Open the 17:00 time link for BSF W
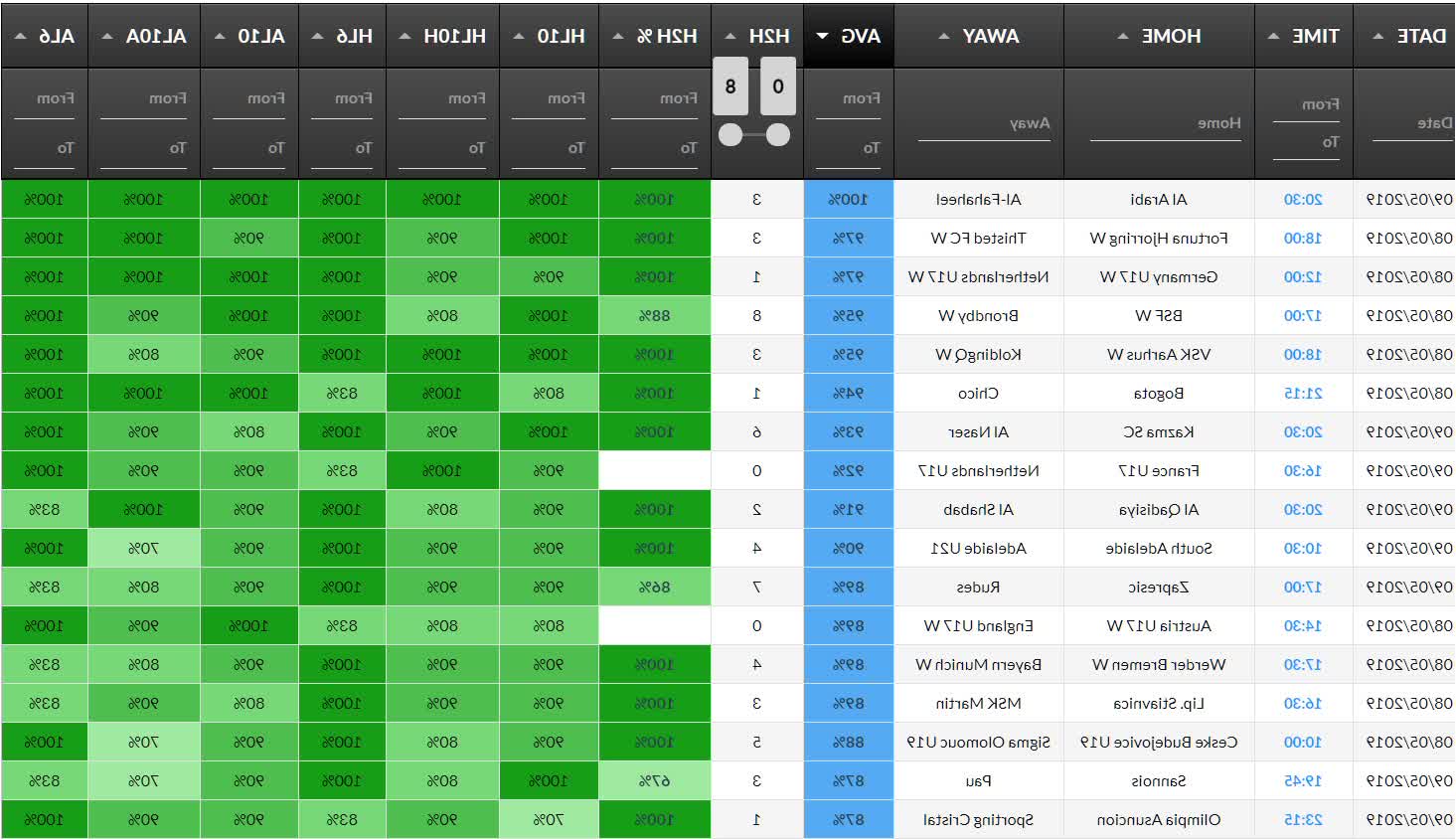Image resolution: width=1456 pixels, height=839 pixels. 1303,316
